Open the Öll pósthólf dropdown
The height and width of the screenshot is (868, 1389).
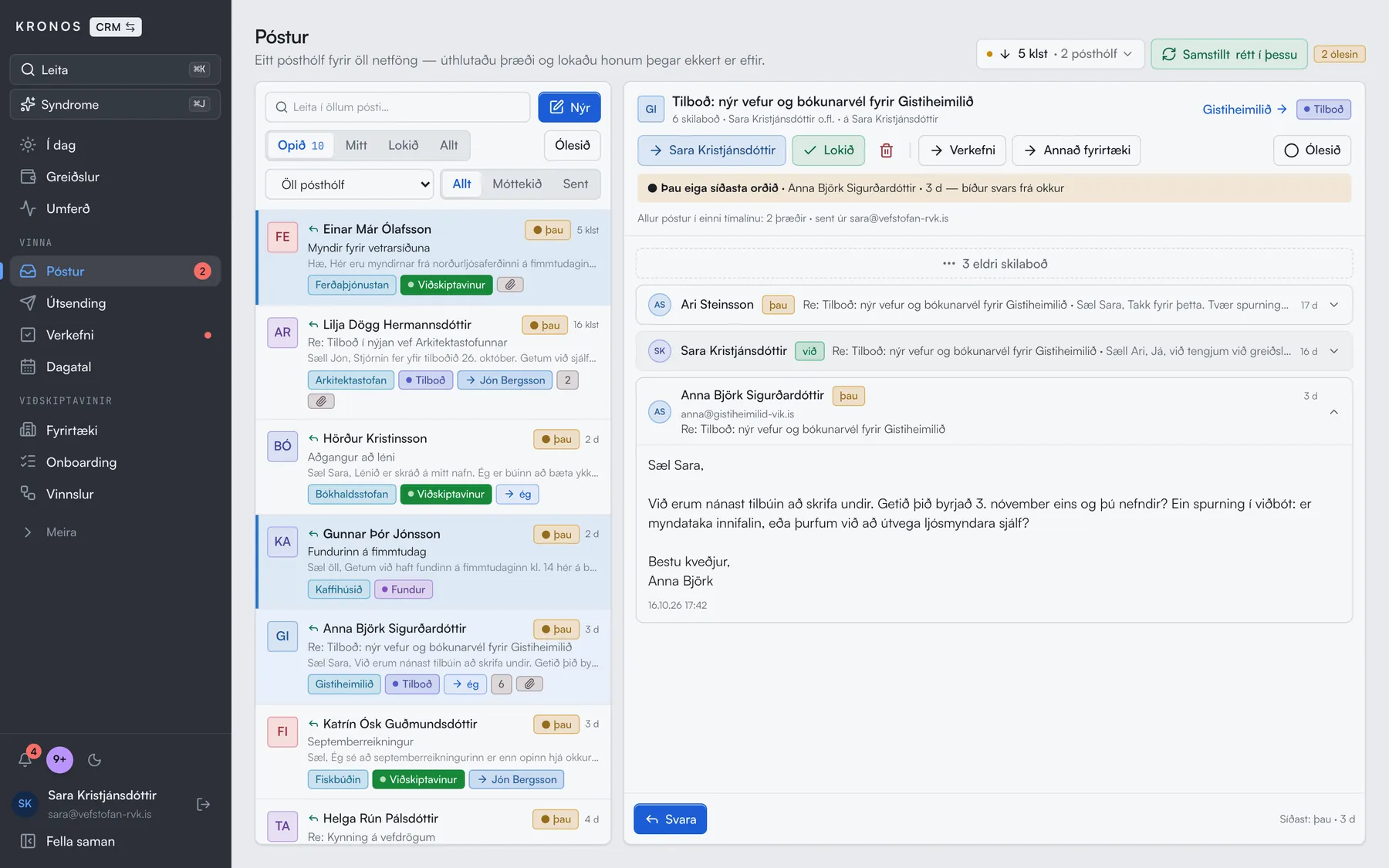click(350, 184)
